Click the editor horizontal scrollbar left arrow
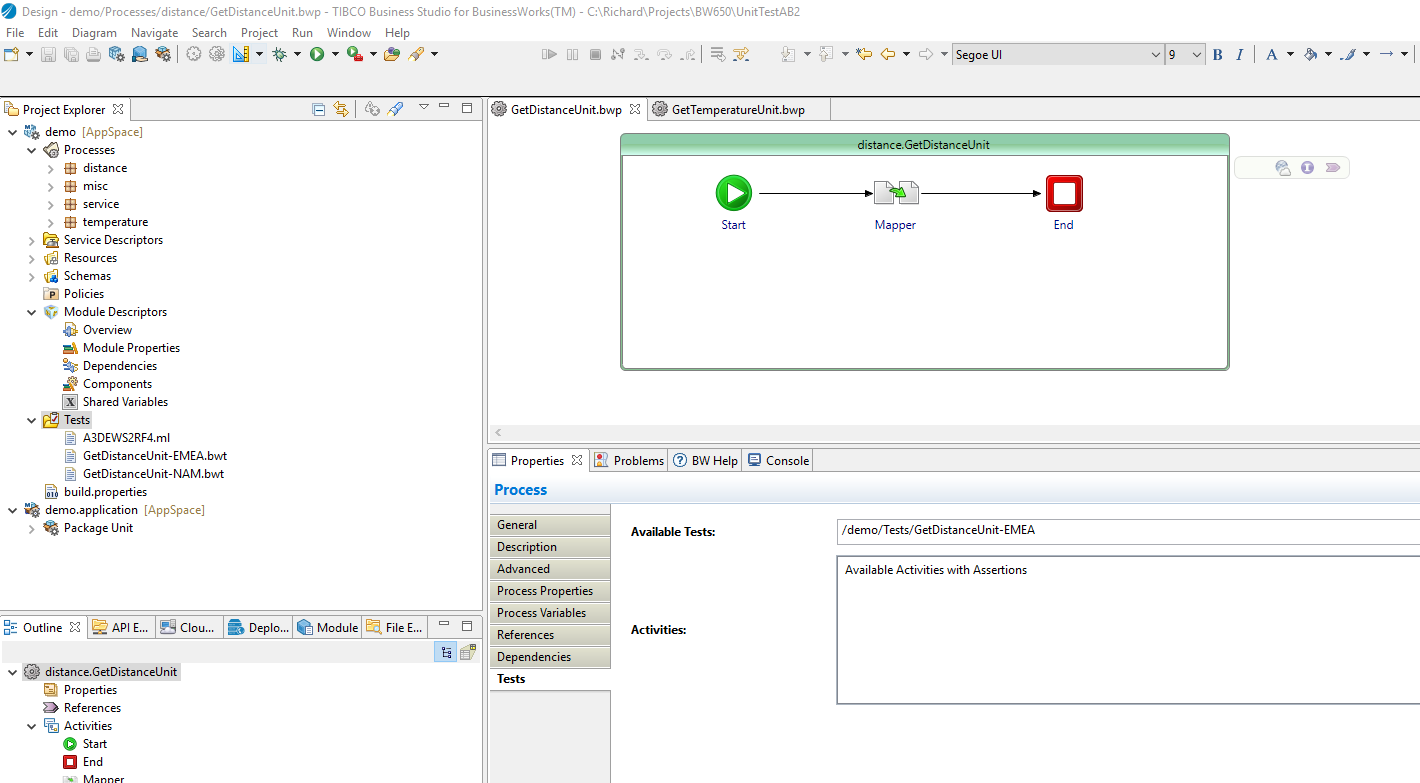 [497, 433]
